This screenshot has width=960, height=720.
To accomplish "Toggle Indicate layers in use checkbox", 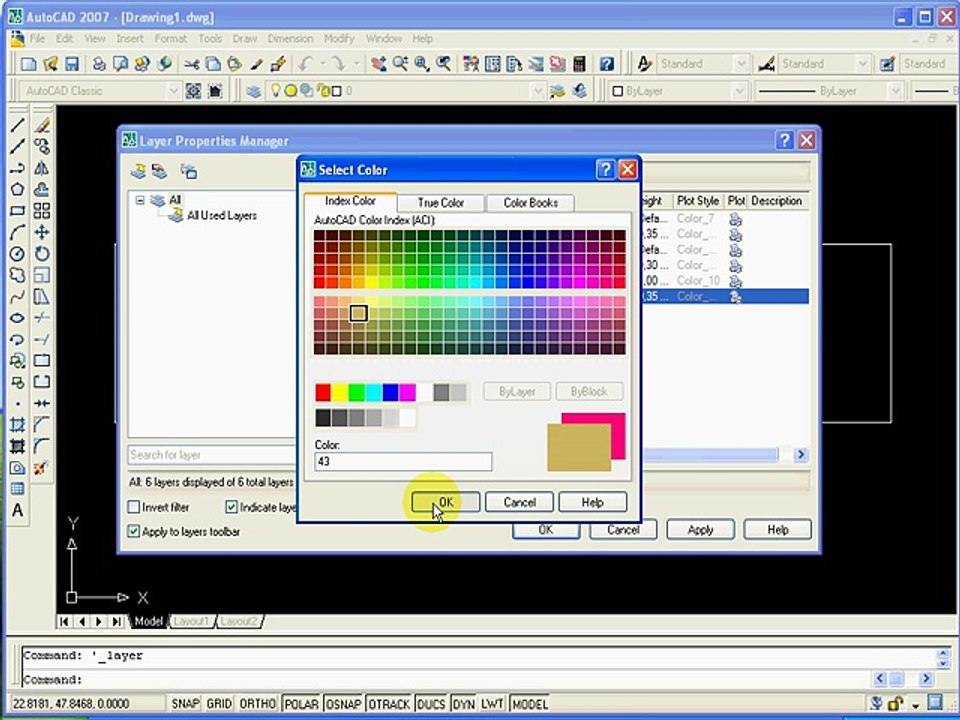I will [x=231, y=507].
